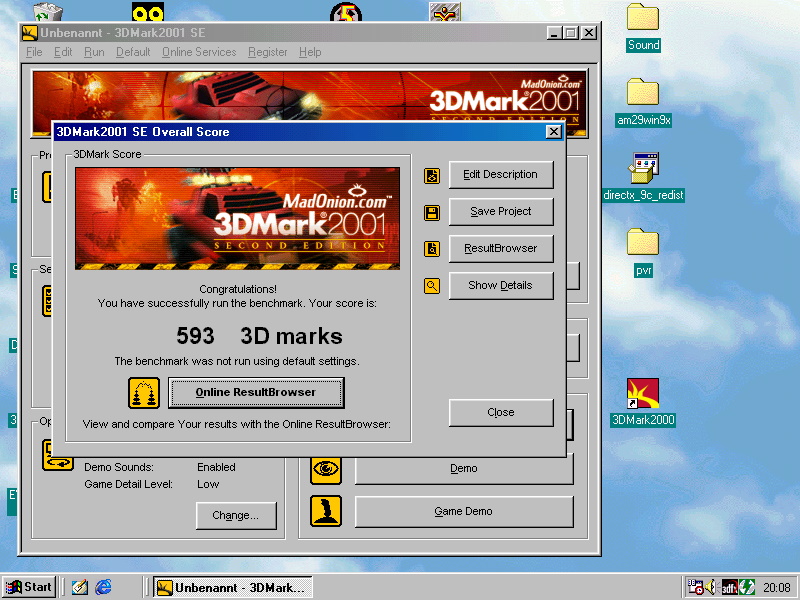Open the File menu
Image resolution: width=800 pixels, height=600 pixels.
coord(34,52)
